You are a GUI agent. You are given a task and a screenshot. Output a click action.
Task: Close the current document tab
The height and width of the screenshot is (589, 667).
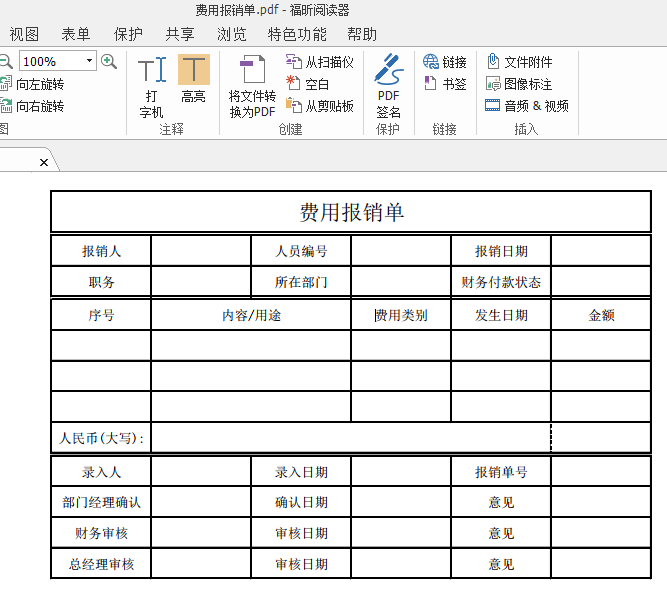(44, 162)
